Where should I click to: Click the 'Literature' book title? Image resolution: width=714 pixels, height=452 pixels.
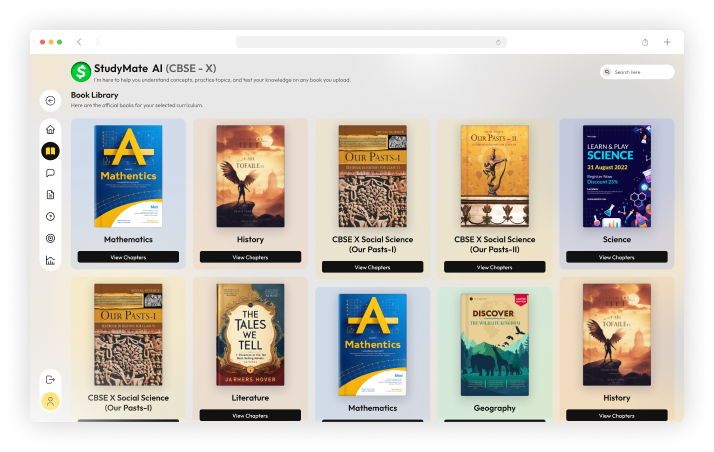250,398
